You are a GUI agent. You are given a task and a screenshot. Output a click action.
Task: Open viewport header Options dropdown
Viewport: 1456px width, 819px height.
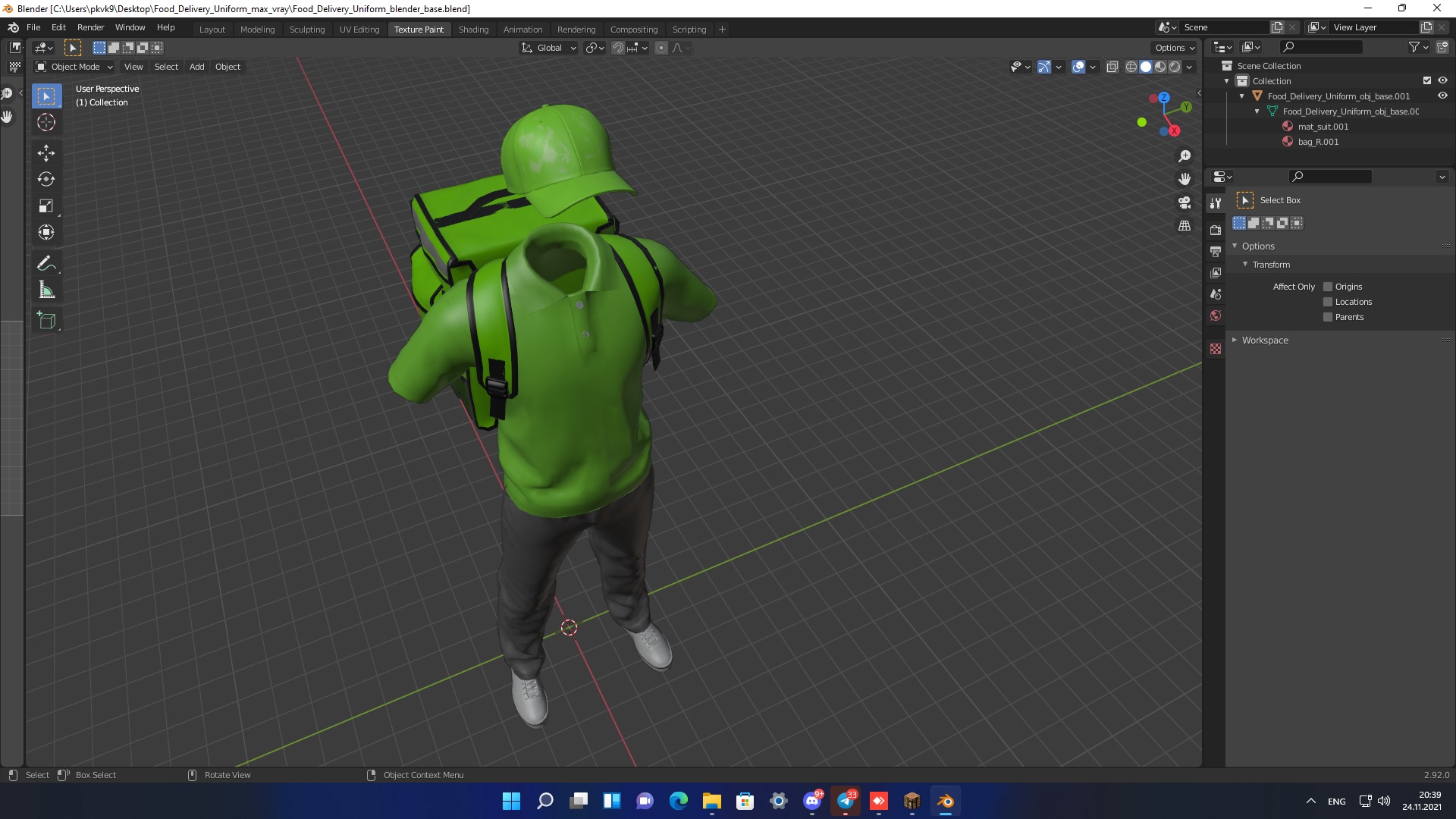click(1175, 48)
